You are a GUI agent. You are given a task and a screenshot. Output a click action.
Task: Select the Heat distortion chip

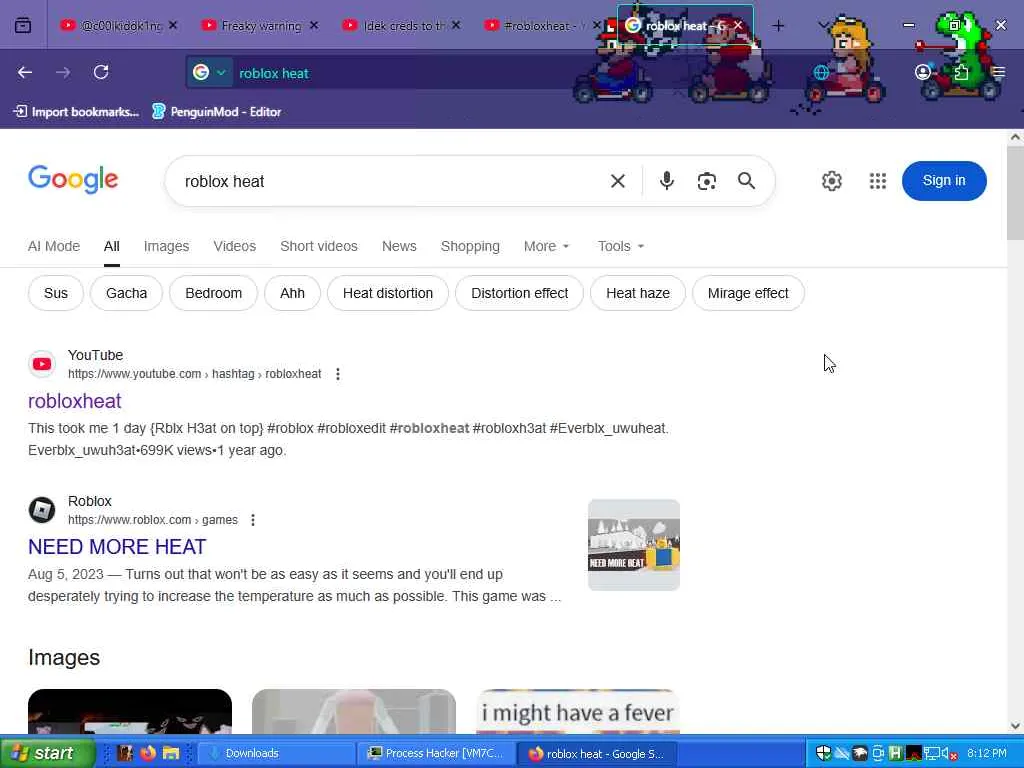point(388,293)
